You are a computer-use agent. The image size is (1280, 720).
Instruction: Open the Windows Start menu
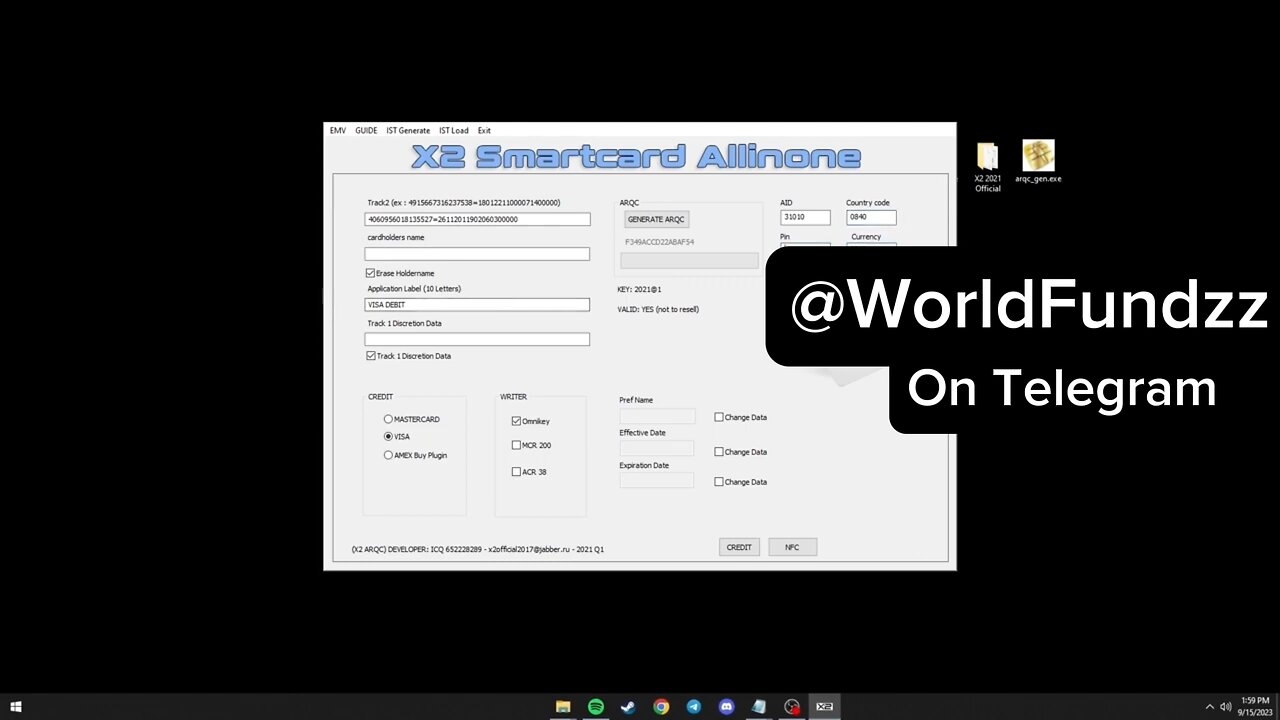(16, 707)
